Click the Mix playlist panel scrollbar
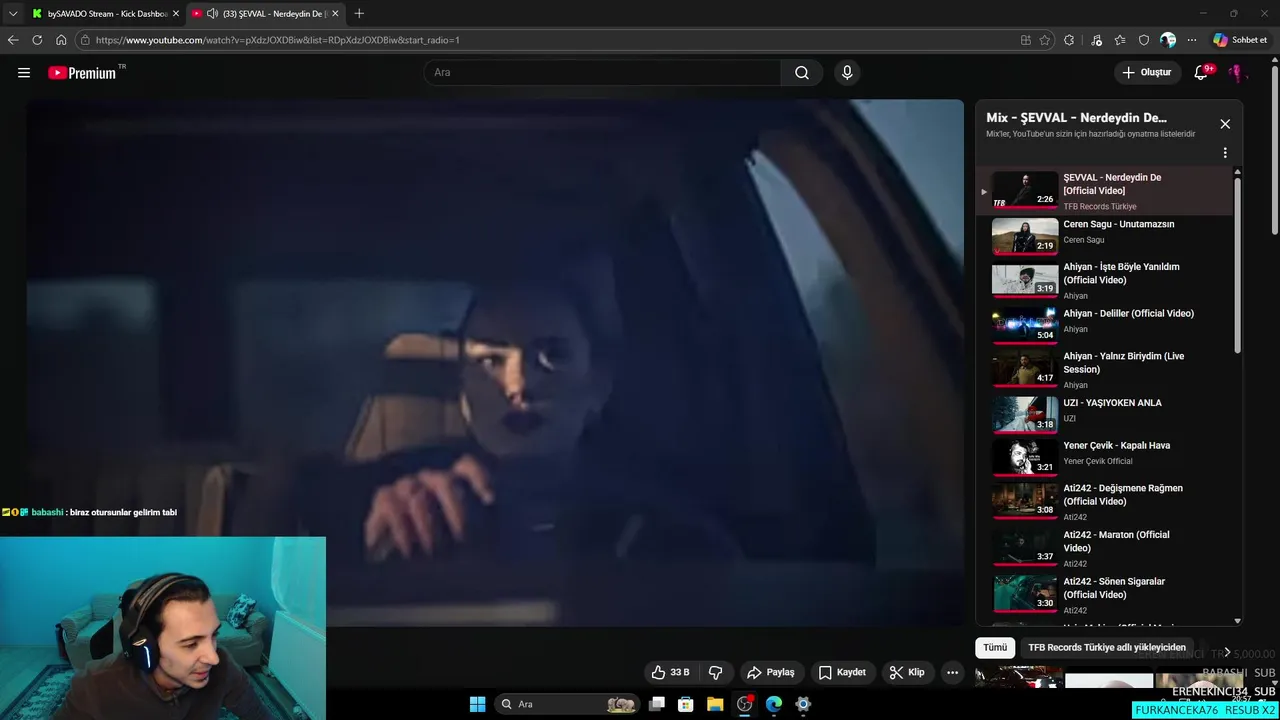Viewport: 1280px width, 720px height. (x=1238, y=265)
